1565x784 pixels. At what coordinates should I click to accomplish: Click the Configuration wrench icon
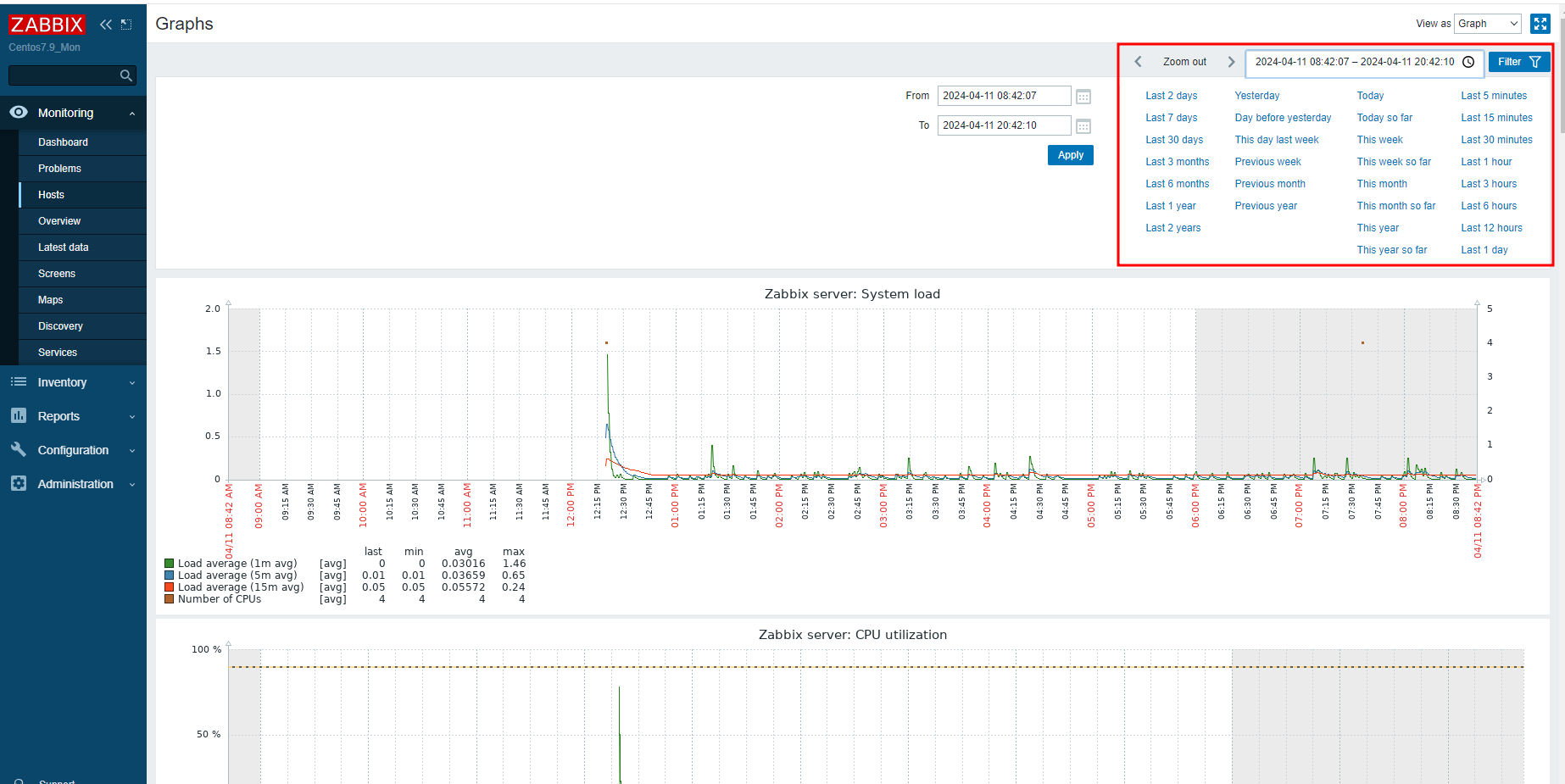(19, 449)
